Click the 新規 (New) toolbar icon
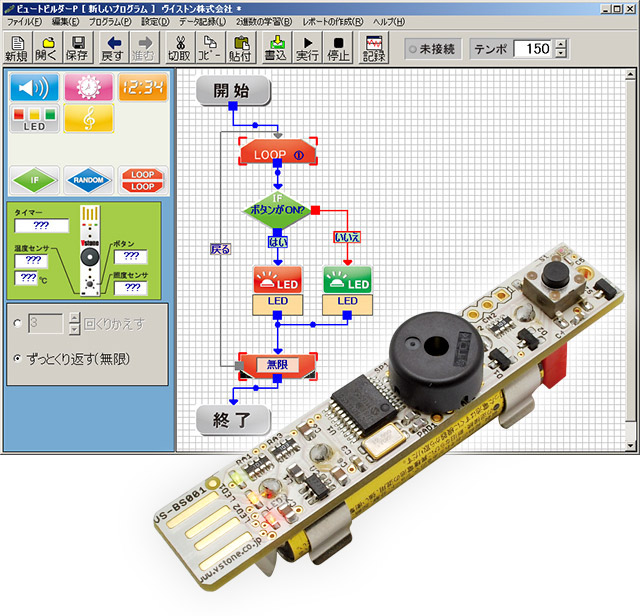The width and height of the screenshot is (640, 616). tap(17, 48)
